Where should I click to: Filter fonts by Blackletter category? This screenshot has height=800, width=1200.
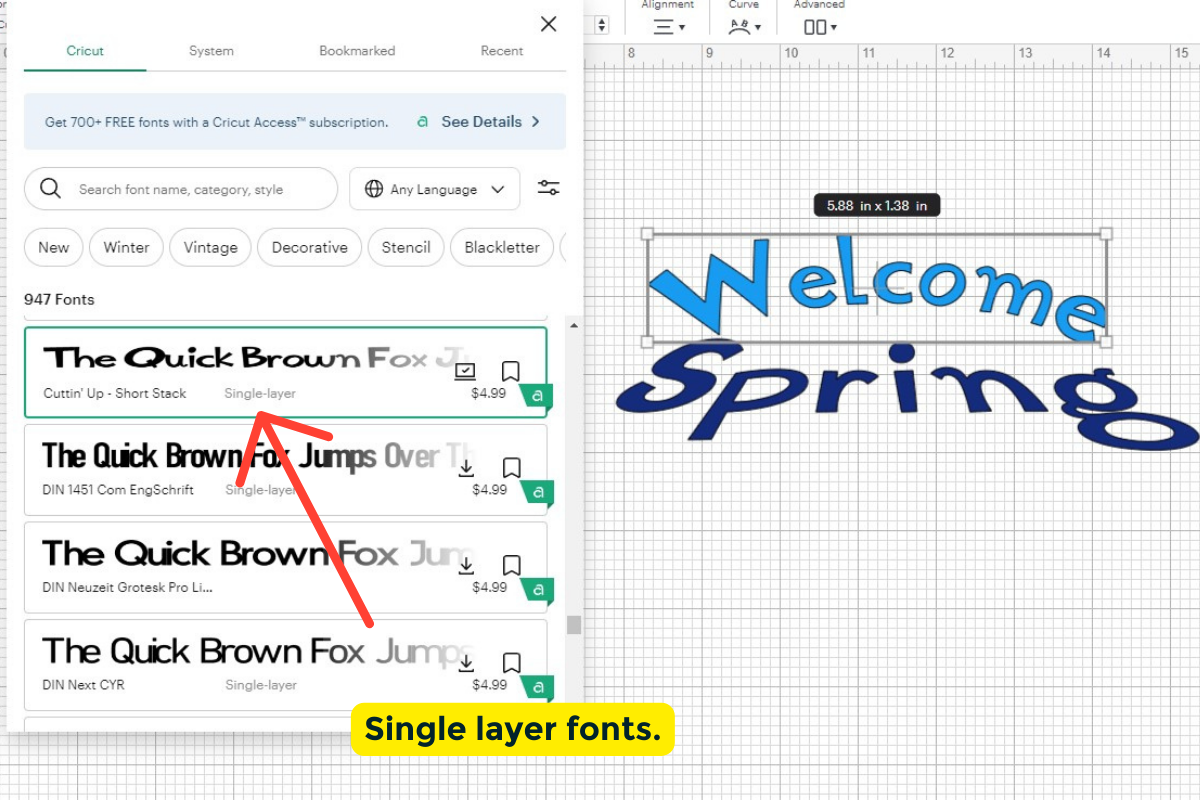tap(502, 248)
